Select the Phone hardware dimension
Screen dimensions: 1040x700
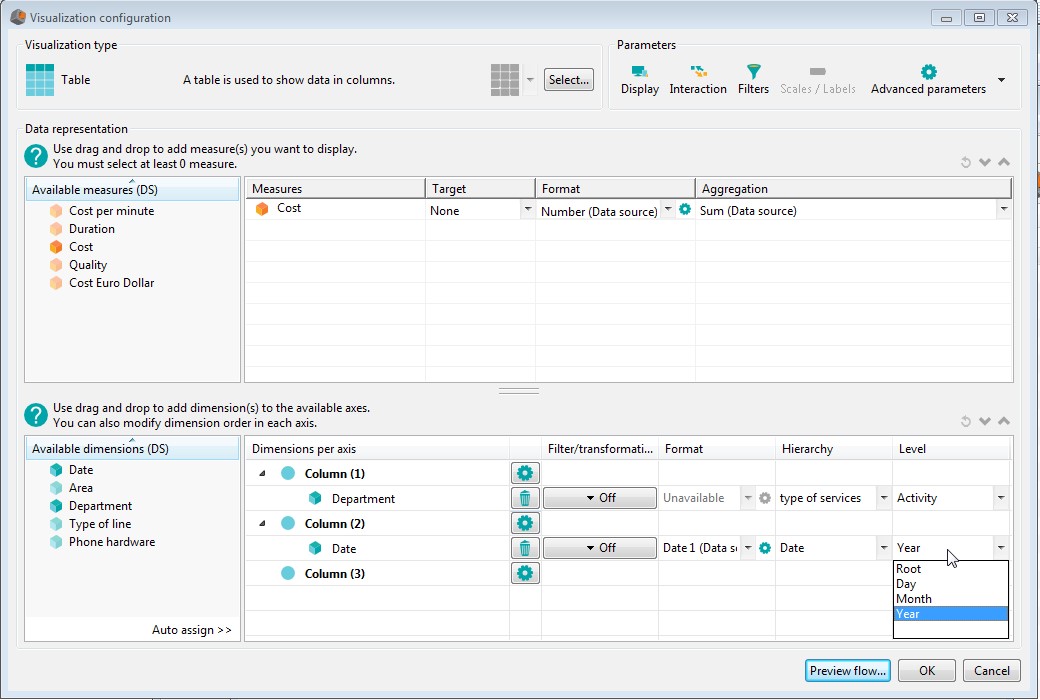(111, 541)
